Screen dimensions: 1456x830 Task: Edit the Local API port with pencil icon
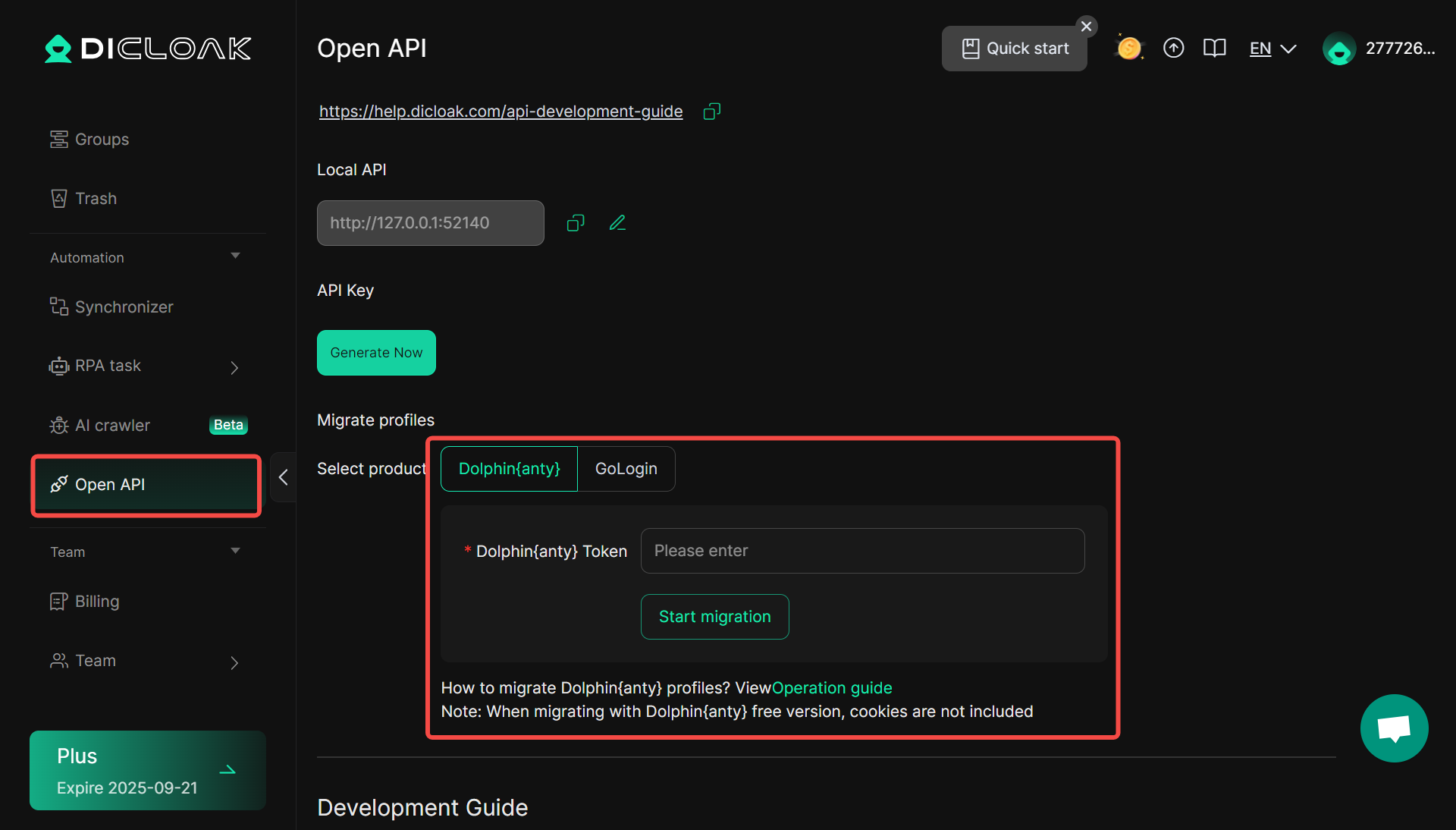[618, 223]
